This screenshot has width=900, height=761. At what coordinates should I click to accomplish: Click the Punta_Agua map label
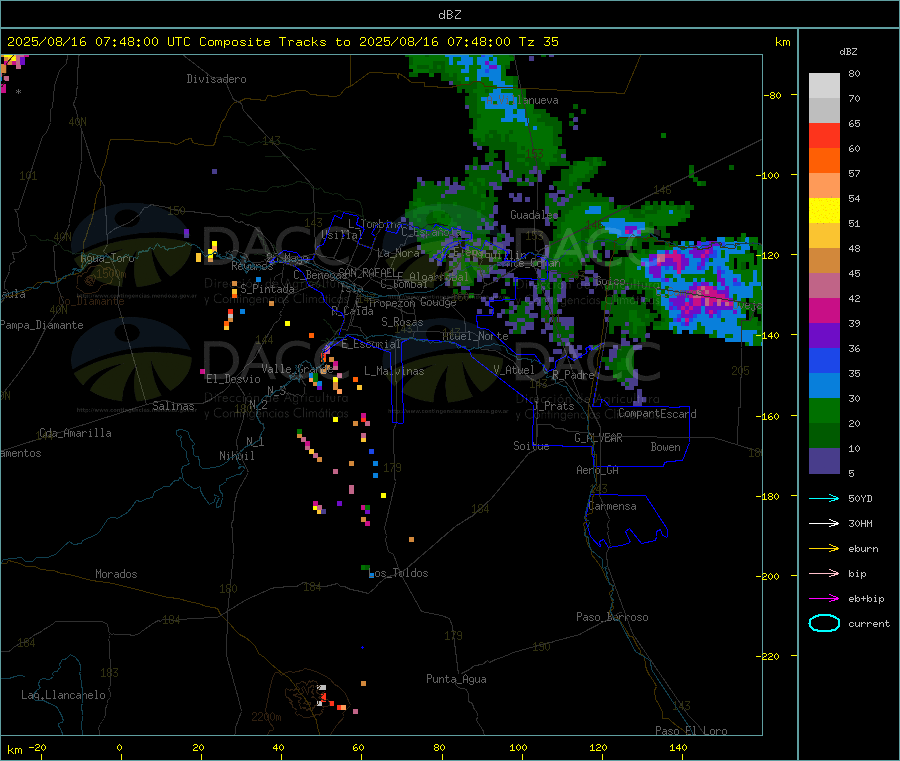tap(456, 679)
